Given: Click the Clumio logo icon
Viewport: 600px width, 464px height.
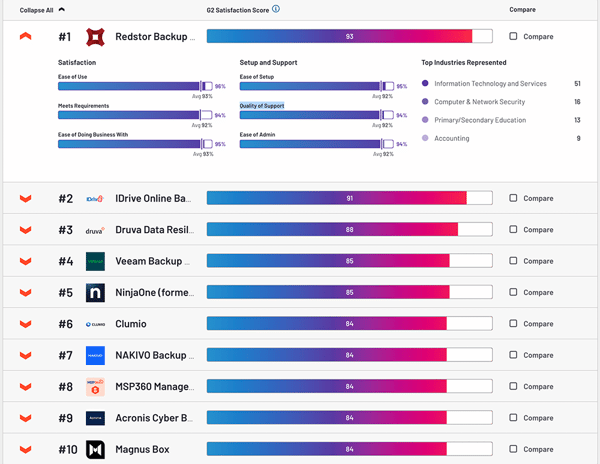Looking at the screenshot, I should point(95,324).
